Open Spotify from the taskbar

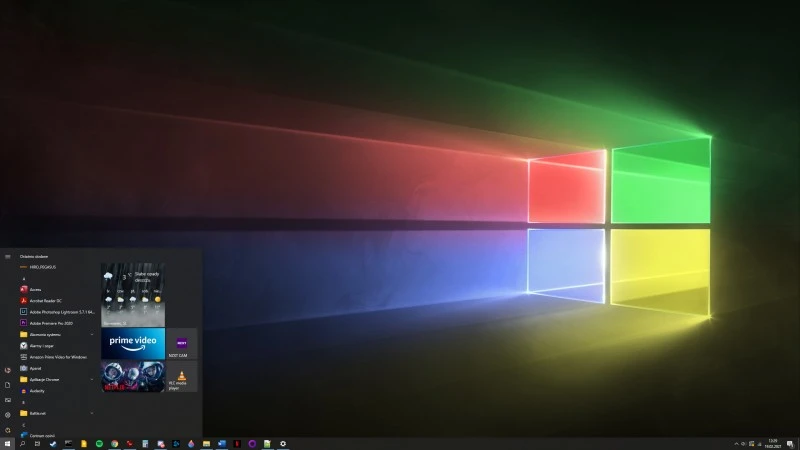click(99, 444)
